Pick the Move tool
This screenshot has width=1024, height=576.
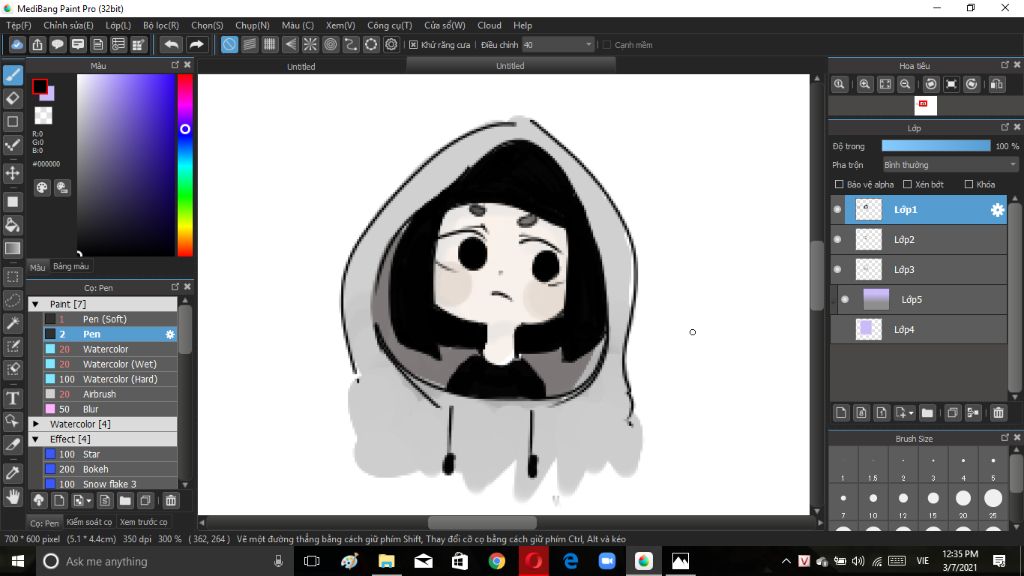[x=13, y=173]
